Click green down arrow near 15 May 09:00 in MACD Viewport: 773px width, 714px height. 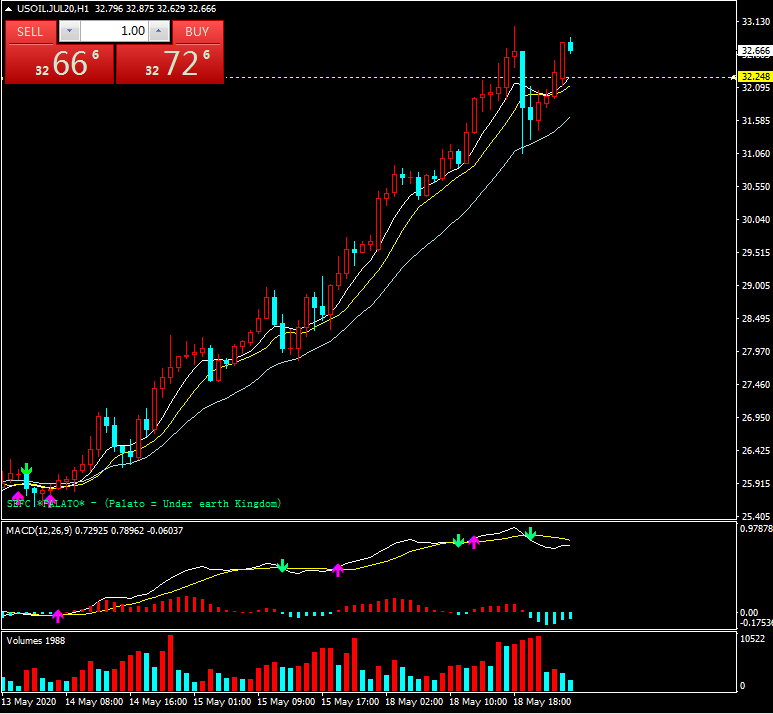point(282,566)
